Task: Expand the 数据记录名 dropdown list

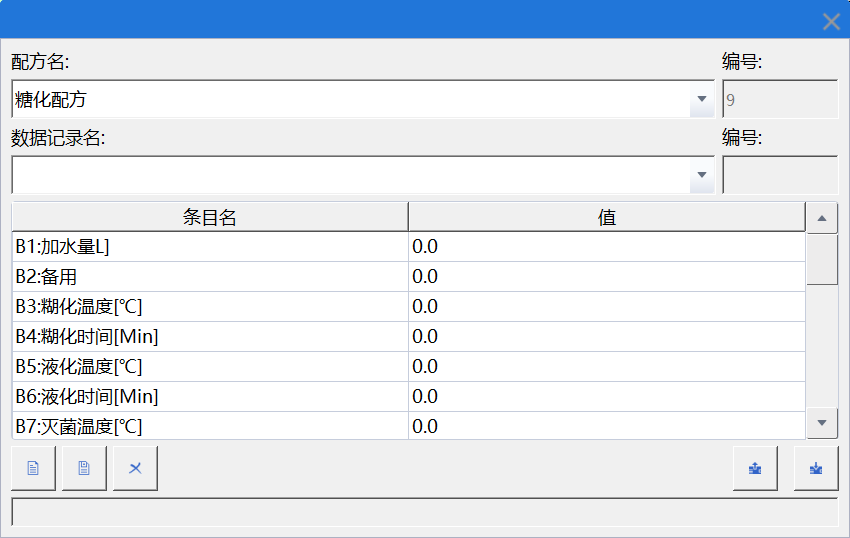Action: 702,175
